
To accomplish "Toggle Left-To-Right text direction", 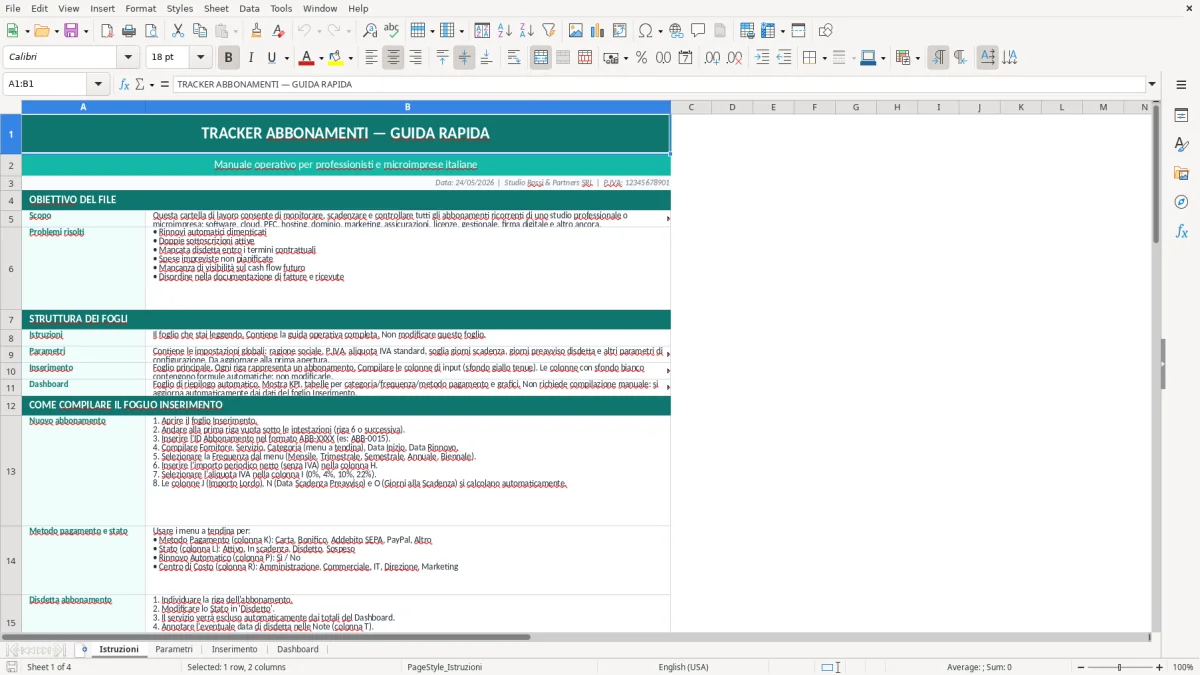I will (x=938, y=58).
